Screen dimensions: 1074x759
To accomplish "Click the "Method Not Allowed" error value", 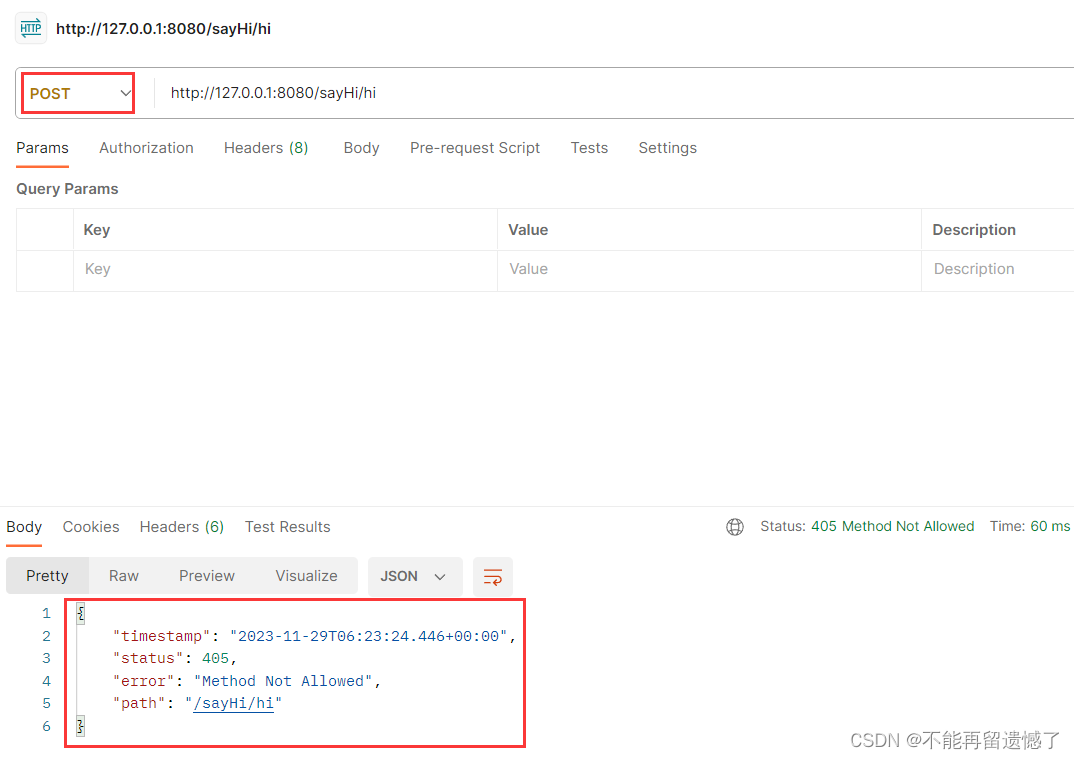I will pyautogui.click(x=283, y=682).
